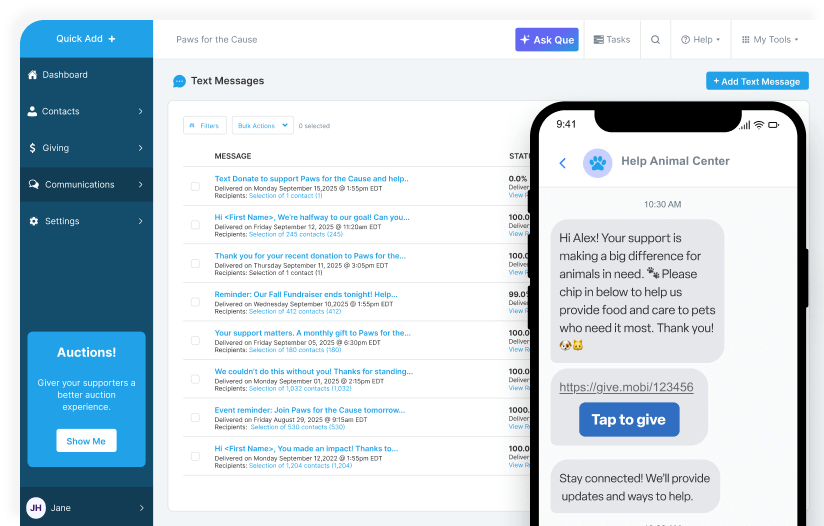Open the Help dropdown menu

tap(700, 40)
